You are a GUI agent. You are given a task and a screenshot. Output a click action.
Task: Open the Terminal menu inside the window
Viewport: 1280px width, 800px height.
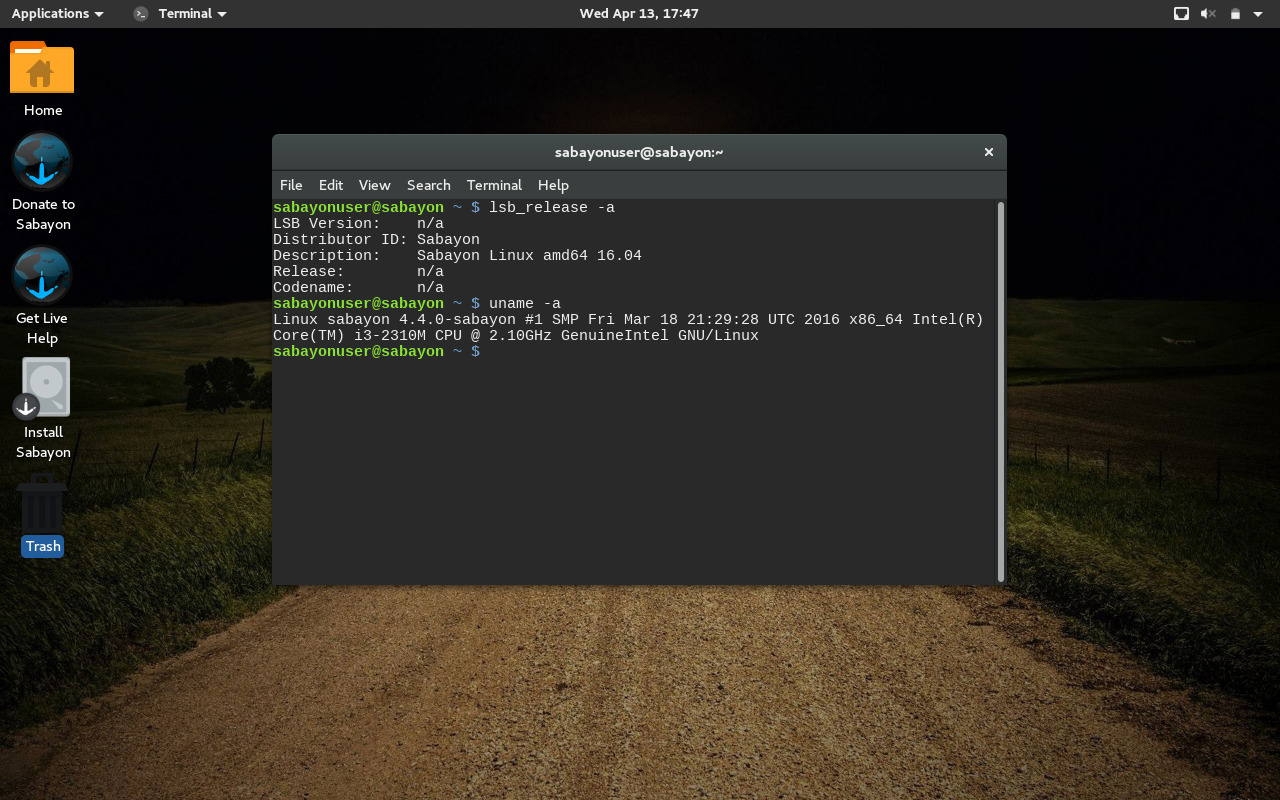tap(494, 185)
